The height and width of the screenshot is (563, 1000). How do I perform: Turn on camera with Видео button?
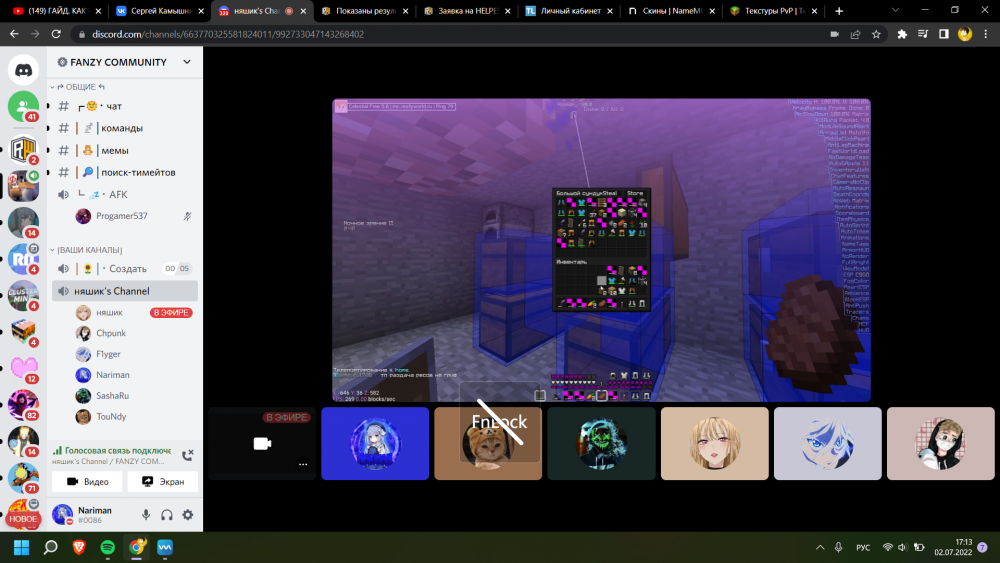pos(87,481)
